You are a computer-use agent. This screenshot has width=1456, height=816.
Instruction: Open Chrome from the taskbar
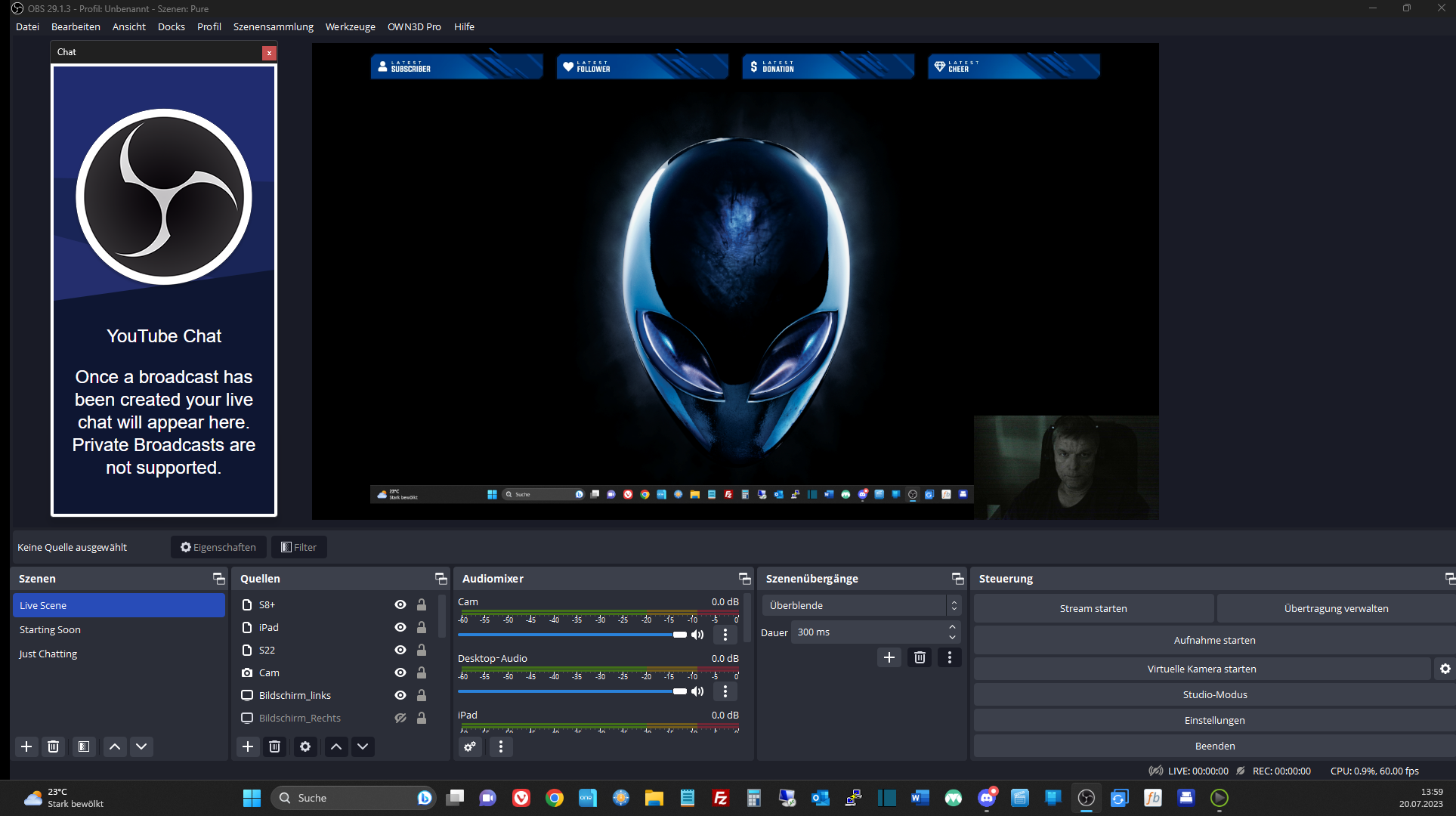click(555, 798)
